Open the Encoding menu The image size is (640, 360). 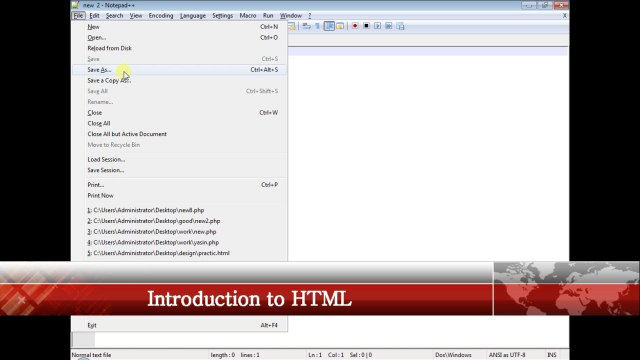click(x=161, y=16)
